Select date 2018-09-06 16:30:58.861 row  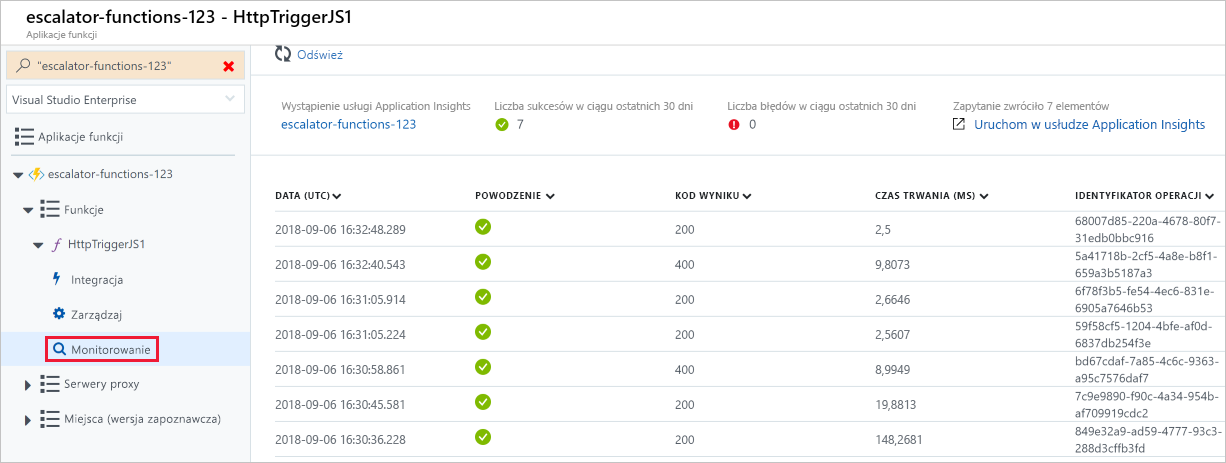coord(341,370)
